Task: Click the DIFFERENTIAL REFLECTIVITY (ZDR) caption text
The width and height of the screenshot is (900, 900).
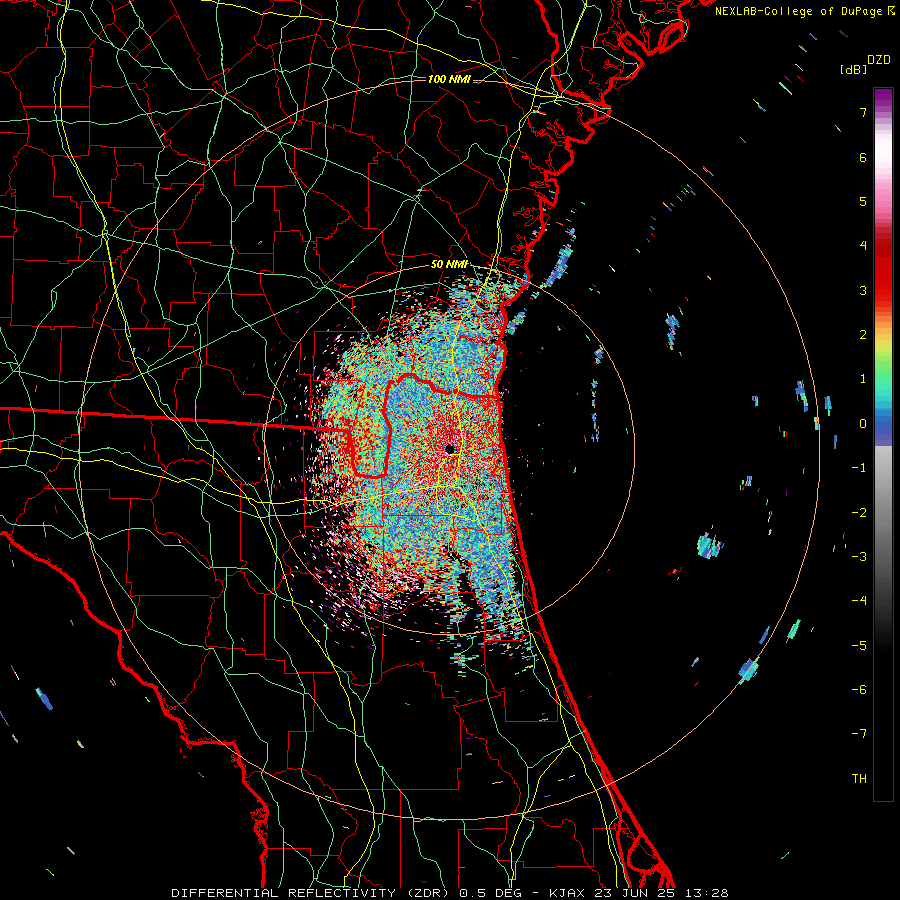Action: pos(312,893)
